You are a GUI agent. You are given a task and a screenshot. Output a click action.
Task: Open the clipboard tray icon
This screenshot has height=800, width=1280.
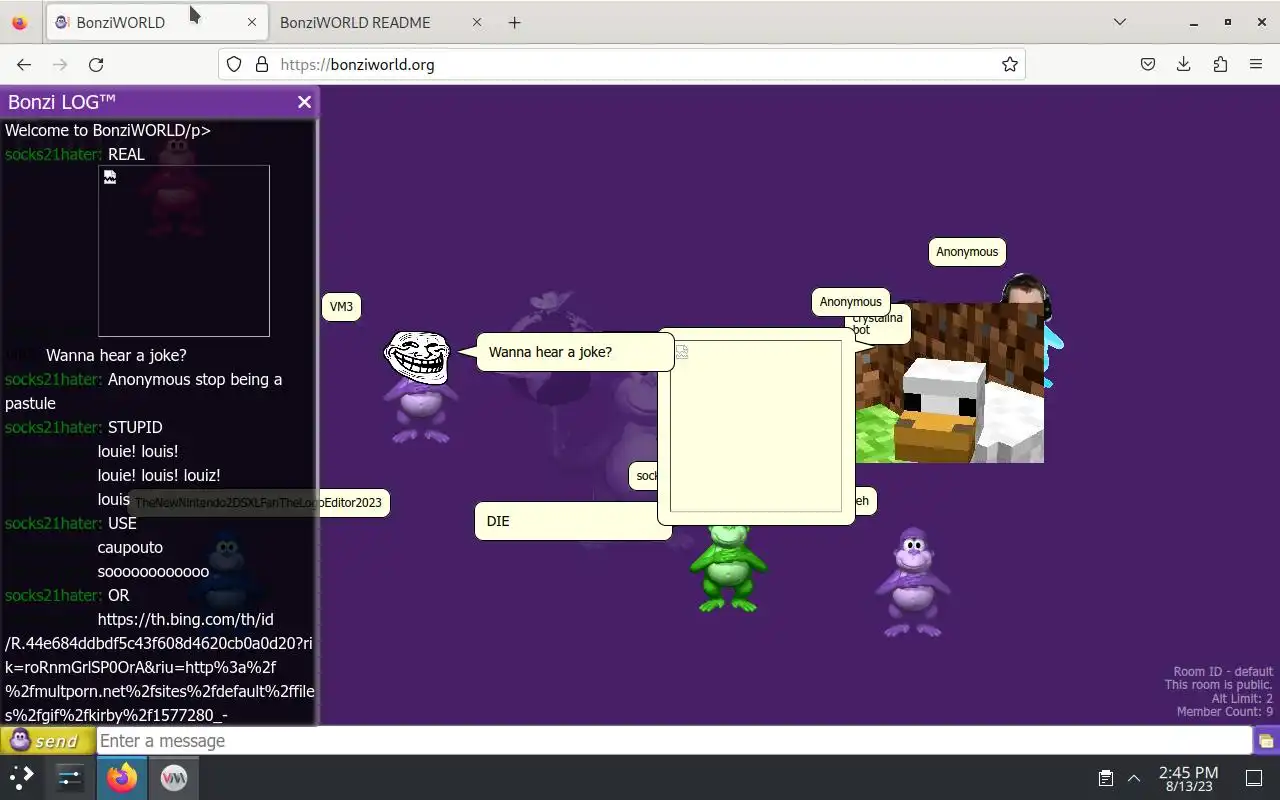point(1106,778)
